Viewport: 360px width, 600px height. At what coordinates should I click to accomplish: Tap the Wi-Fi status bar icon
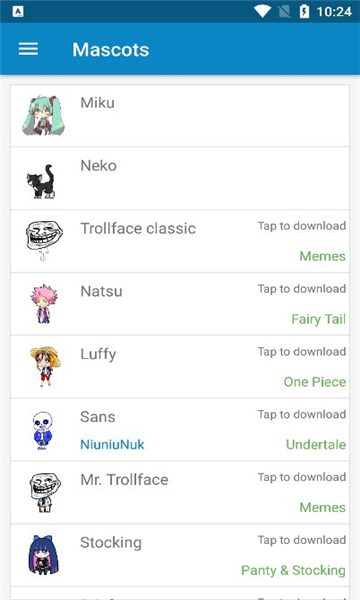click(x=262, y=11)
